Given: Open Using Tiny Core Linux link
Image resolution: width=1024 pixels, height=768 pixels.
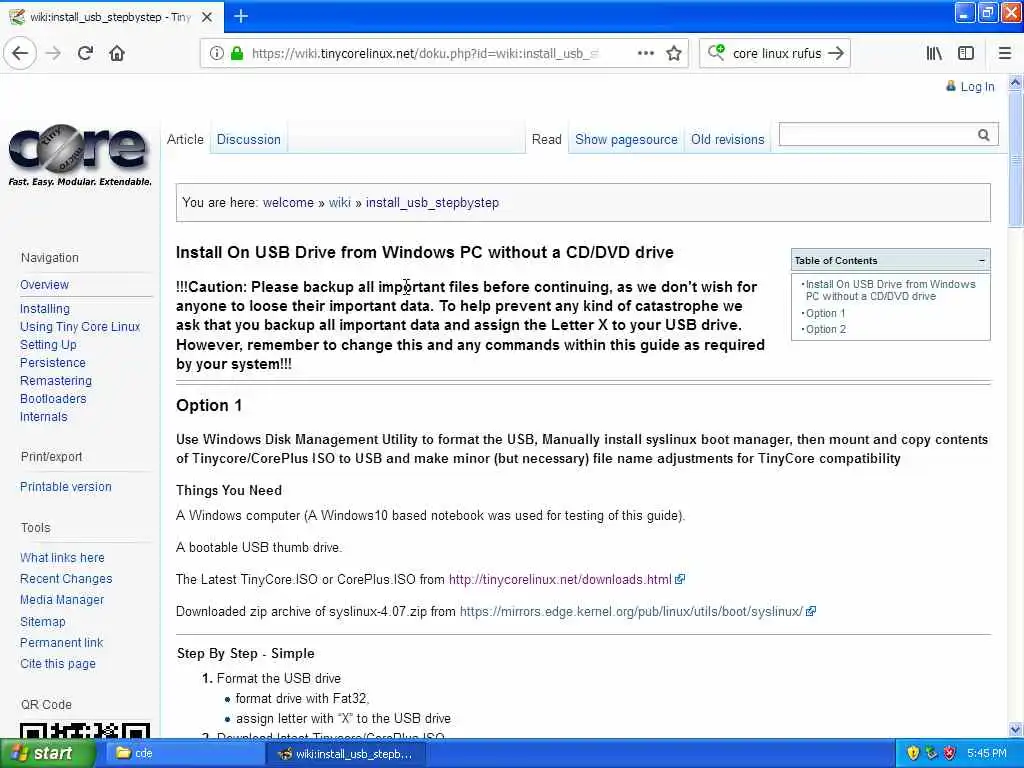Looking at the screenshot, I should [80, 327].
